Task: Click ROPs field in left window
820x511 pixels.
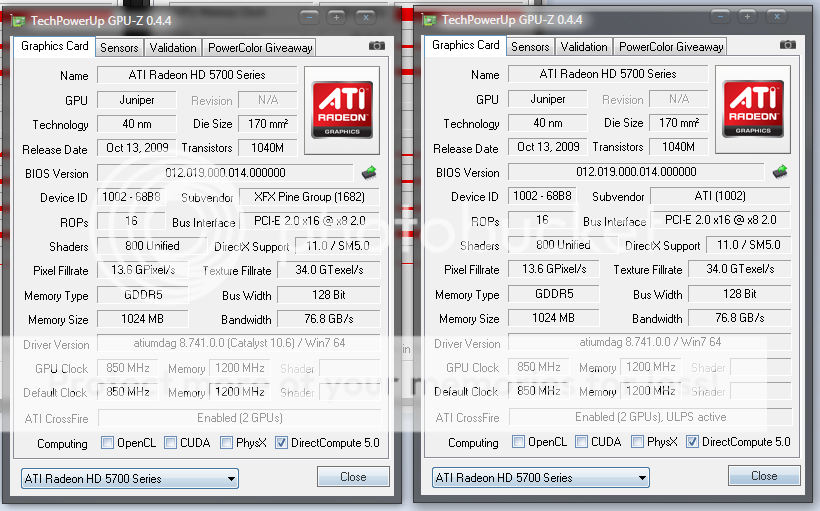Action: 131,221
